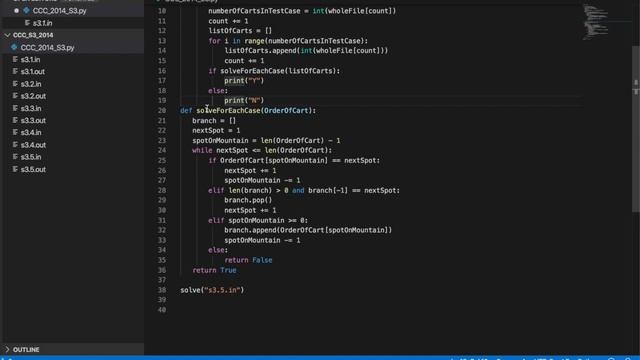Click the file icon next to s3.5.in
Image resolution: width=640 pixels, height=360 pixels.
tap(15, 157)
